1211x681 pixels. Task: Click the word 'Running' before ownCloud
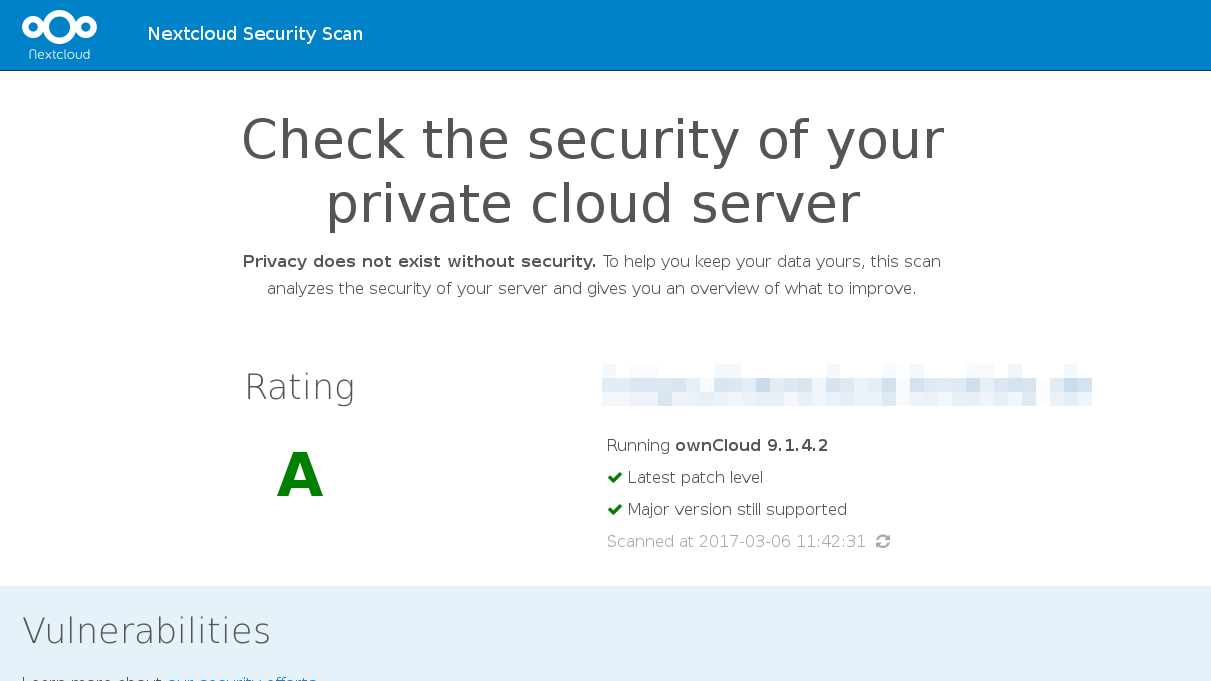tap(638, 445)
